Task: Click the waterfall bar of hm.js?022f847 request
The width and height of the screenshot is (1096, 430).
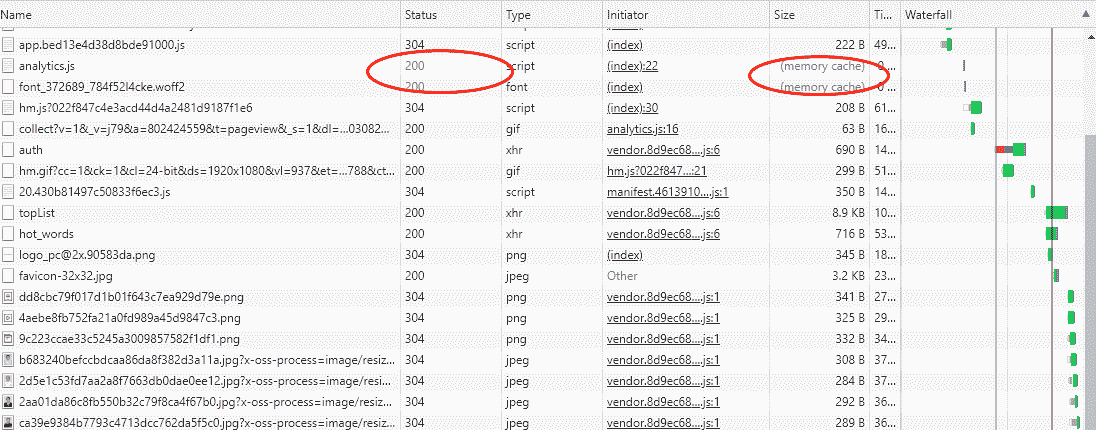Action: [973, 107]
